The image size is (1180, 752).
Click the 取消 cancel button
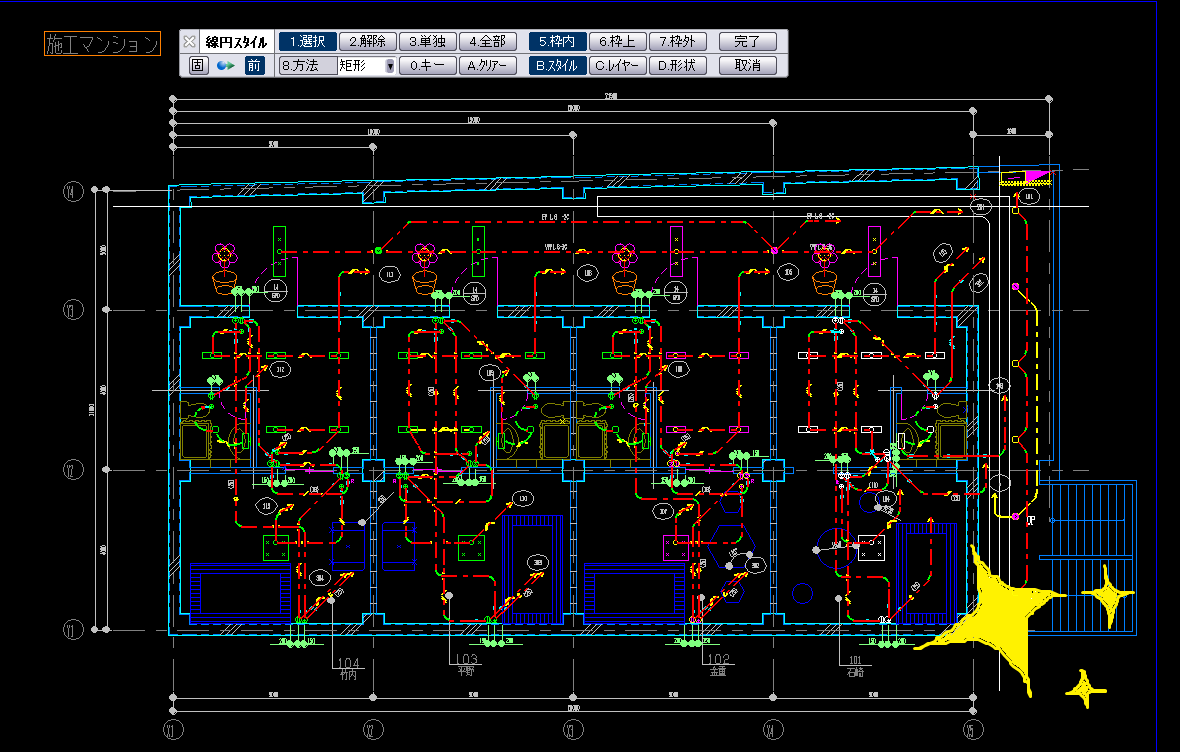click(x=747, y=66)
